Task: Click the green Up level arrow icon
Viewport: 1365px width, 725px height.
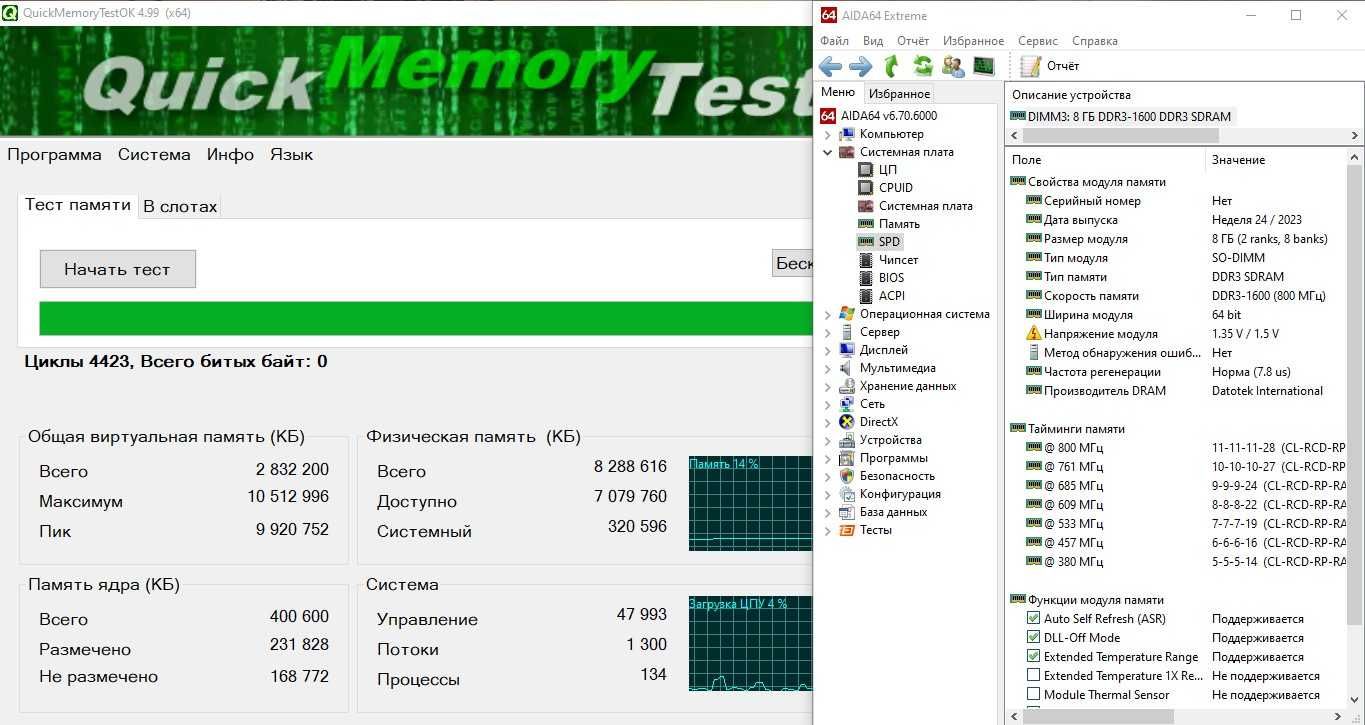Action: point(891,67)
